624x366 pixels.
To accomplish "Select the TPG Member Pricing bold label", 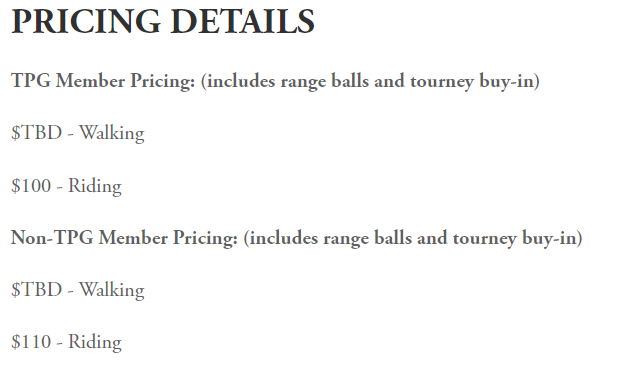I will point(103,81).
